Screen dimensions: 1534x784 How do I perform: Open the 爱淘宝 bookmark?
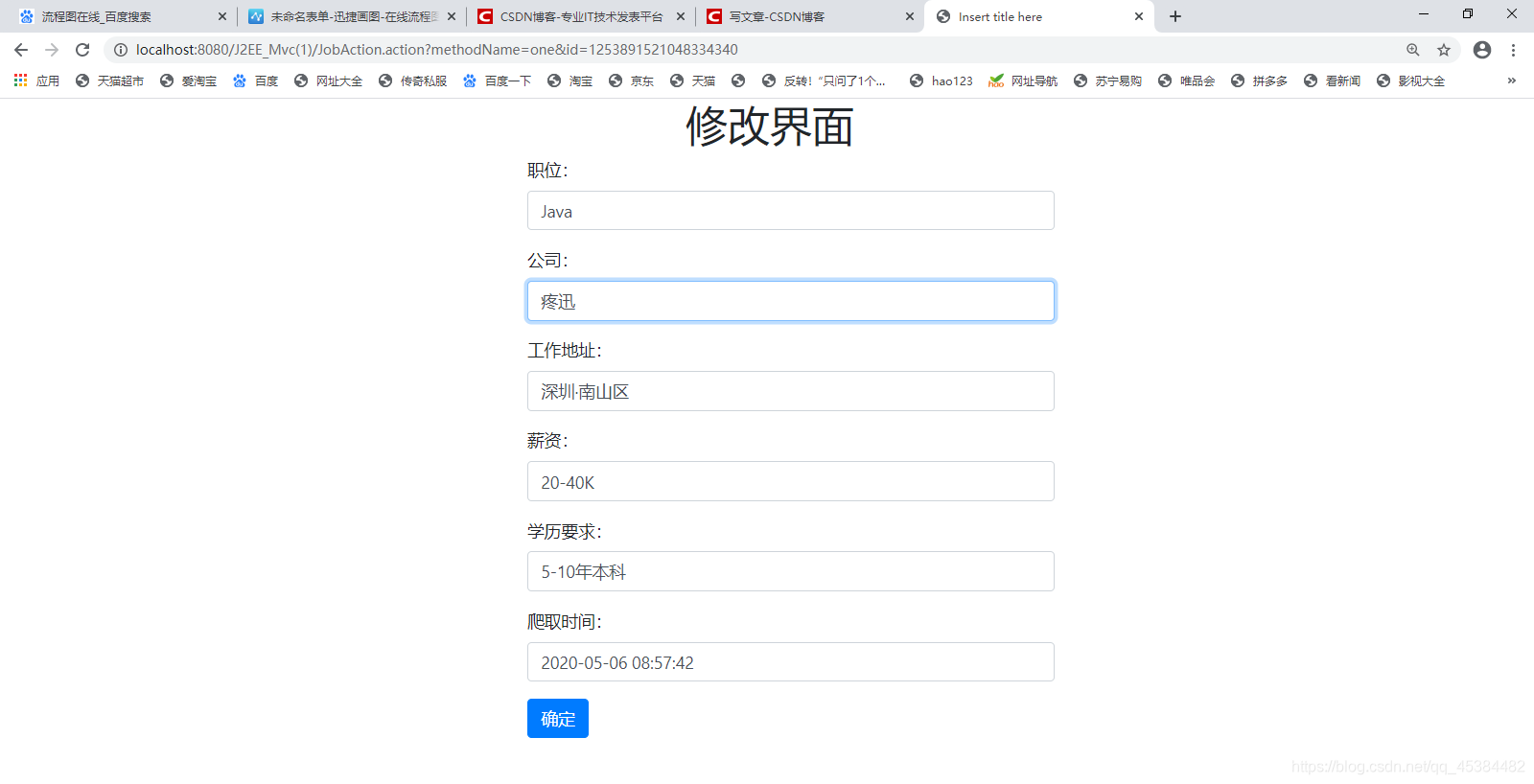pyautogui.click(x=188, y=81)
